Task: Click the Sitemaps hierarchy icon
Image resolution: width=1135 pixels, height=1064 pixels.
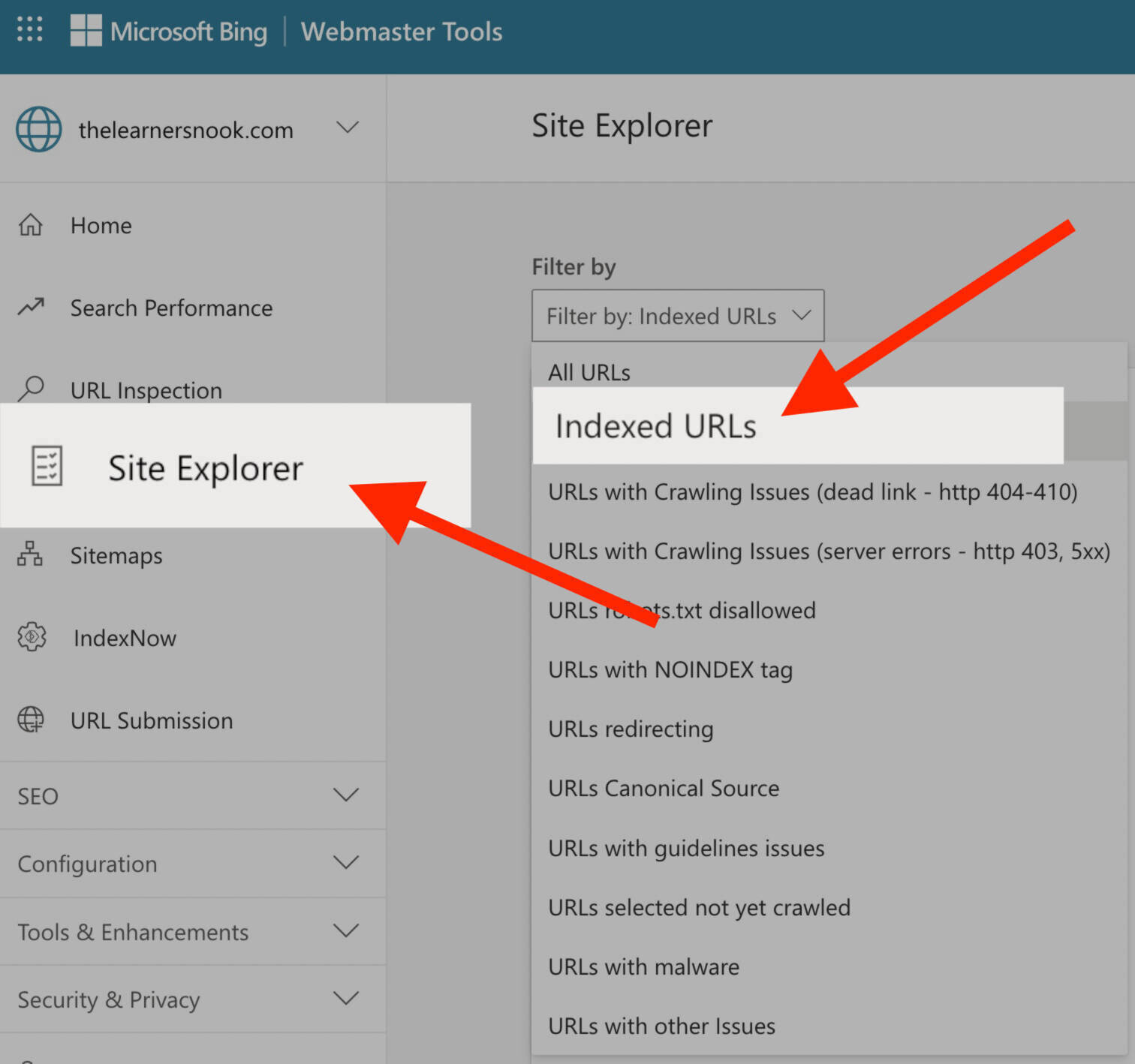Action: point(30,555)
